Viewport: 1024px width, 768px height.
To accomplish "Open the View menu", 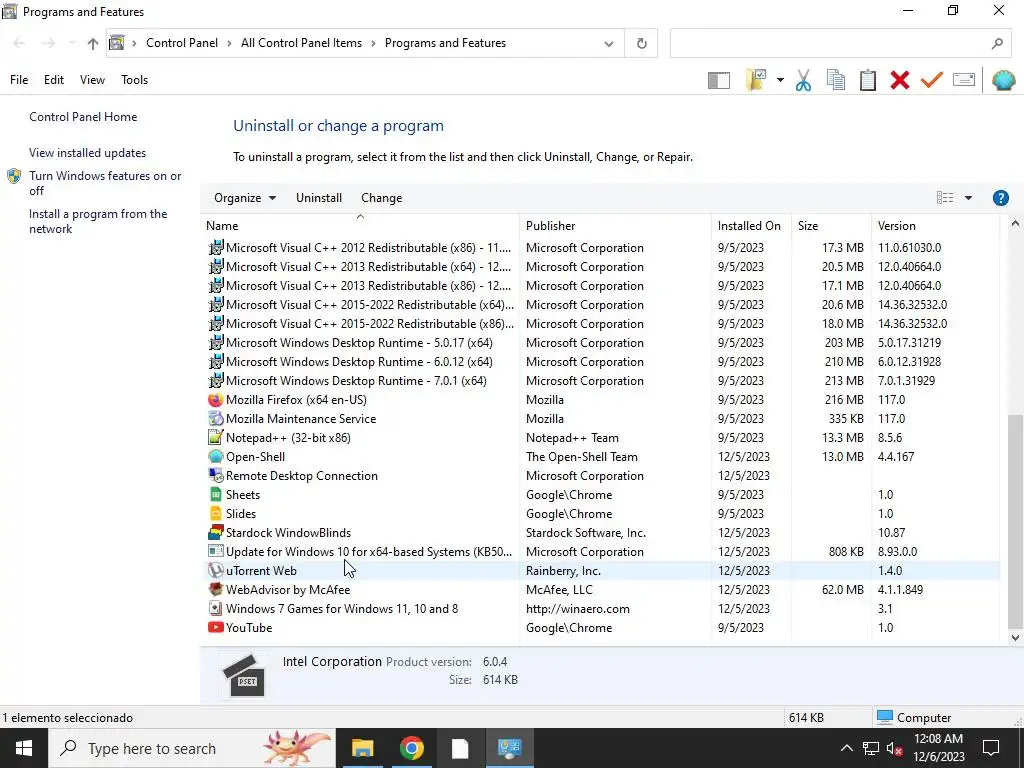I will (x=92, y=80).
